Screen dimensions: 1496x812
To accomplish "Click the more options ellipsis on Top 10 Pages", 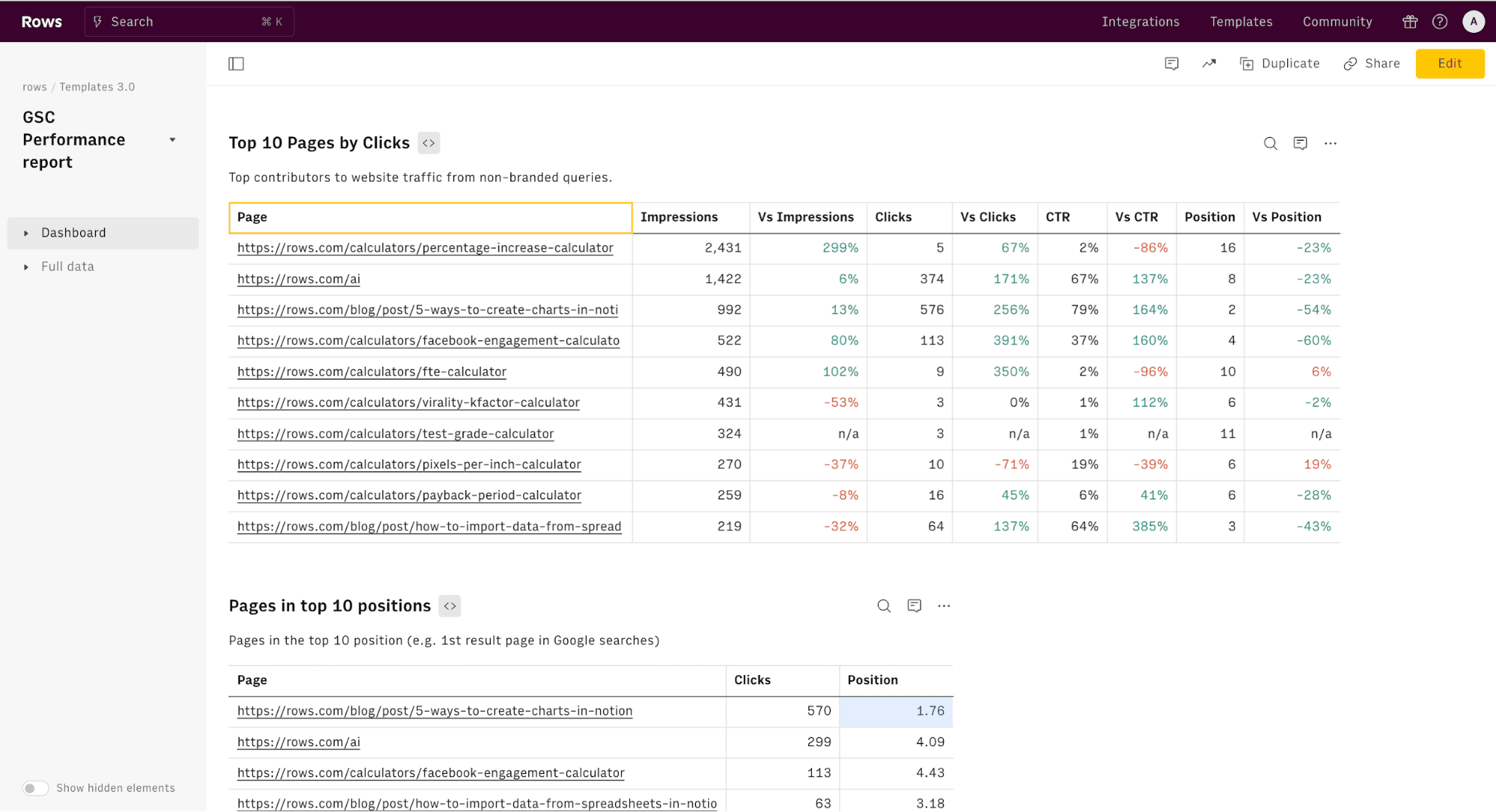I will [1331, 143].
